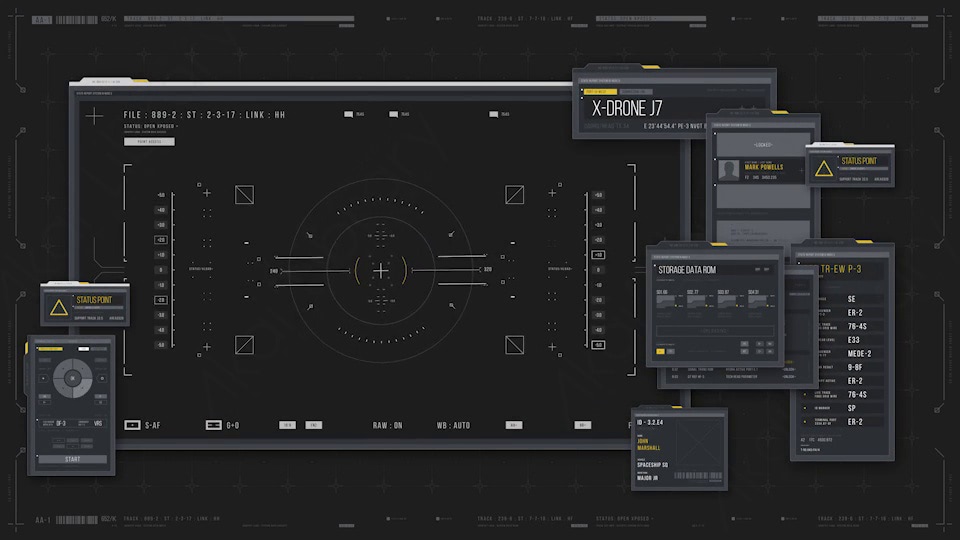Select the Mark Powells profile avatar
Viewport: 960px width, 540px height.
pyautogui.click(x=729, y=170)
